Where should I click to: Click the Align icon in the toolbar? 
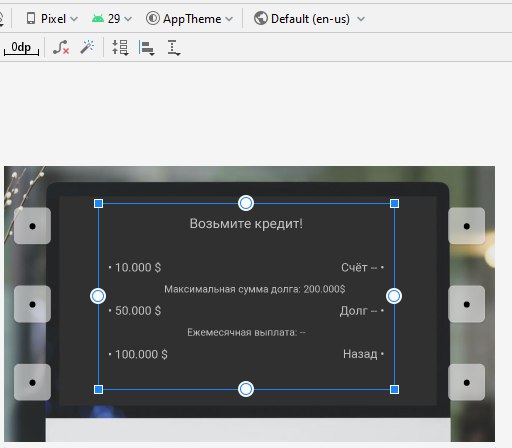(x=147, y=47)
